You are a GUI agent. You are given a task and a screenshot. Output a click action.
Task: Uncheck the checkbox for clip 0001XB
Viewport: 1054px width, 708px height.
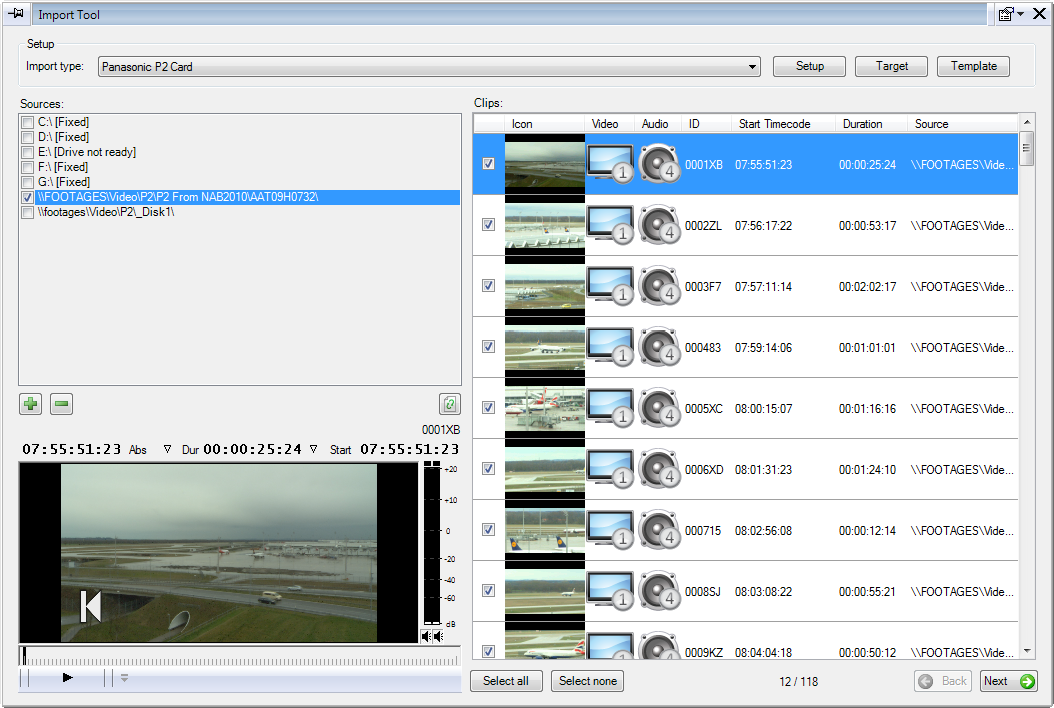tap(489, 164)
